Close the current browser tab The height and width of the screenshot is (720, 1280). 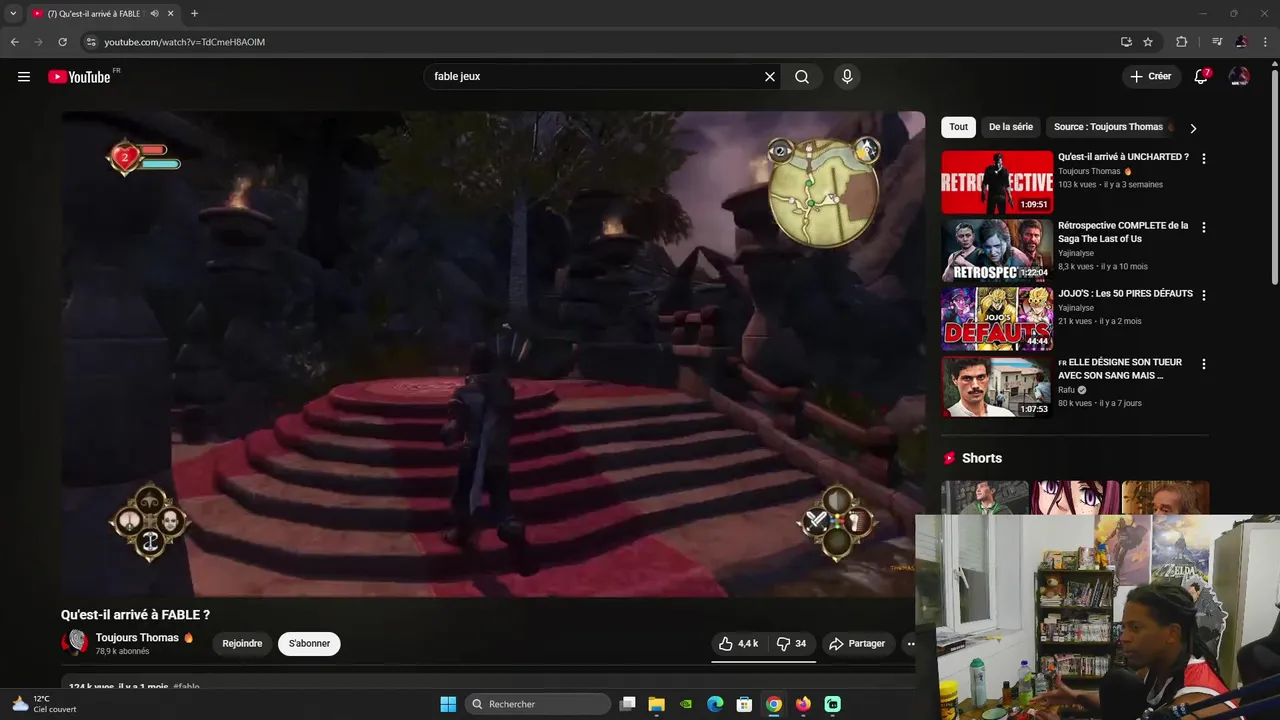pos(171,14)
